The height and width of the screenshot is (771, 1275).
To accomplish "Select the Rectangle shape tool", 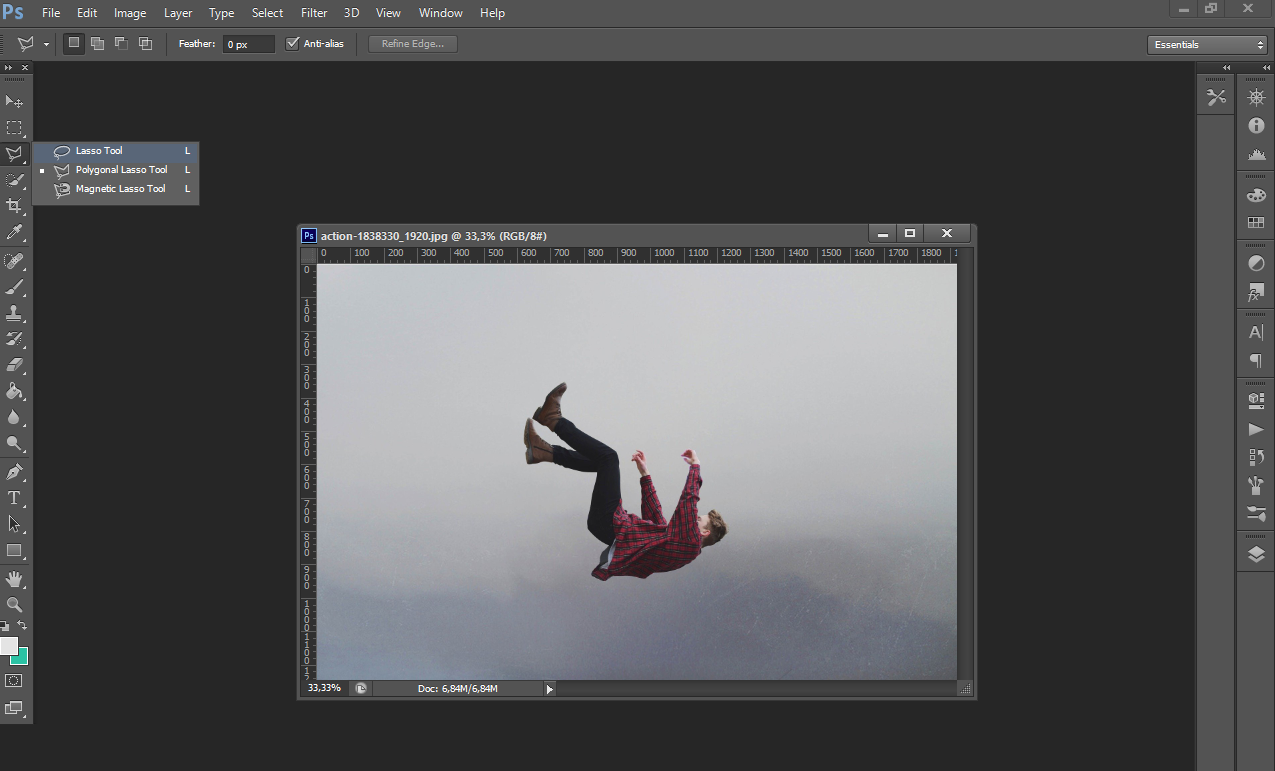I will 14,550.
